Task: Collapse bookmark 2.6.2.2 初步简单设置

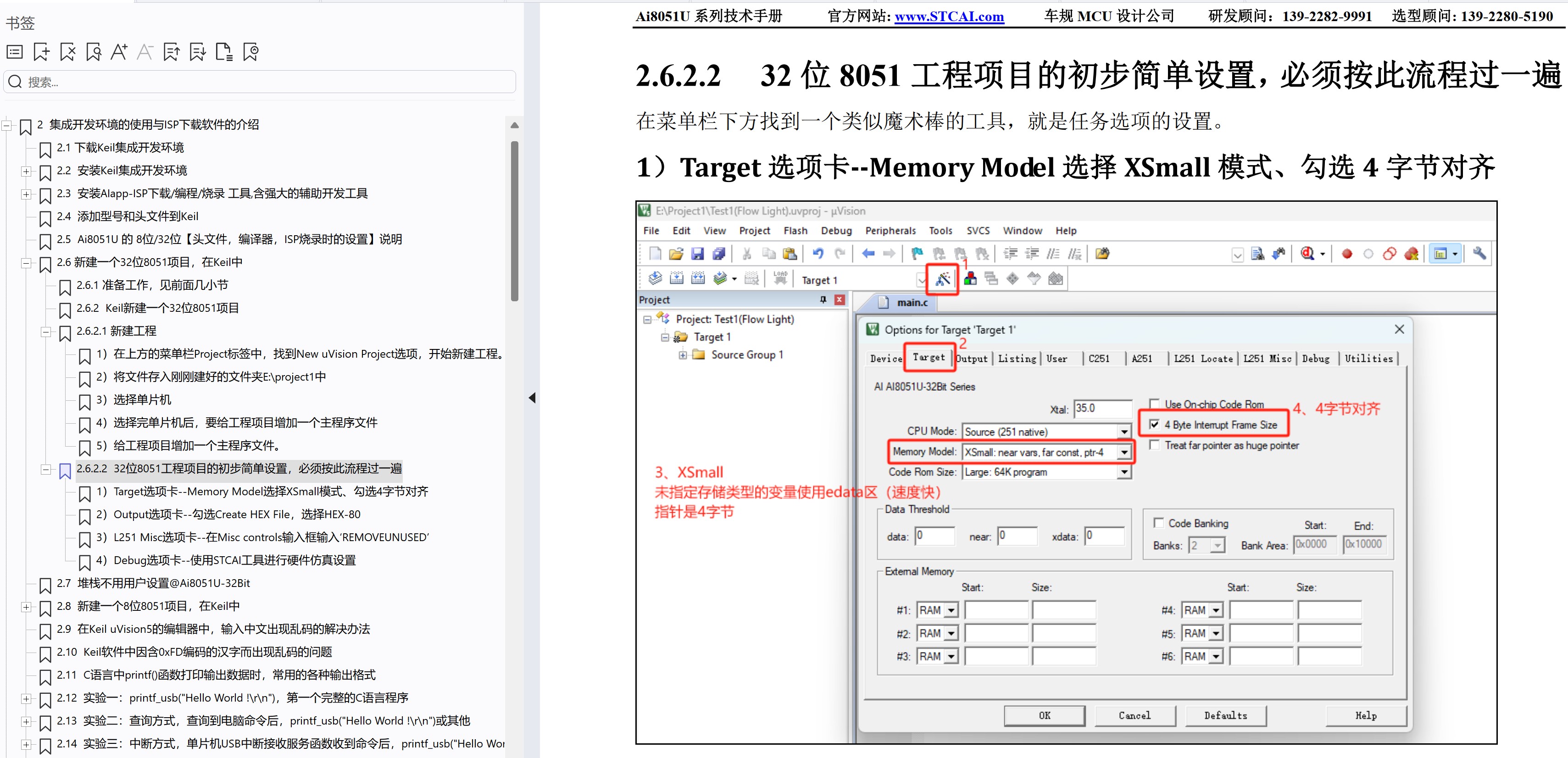Action: coord(45,470)
